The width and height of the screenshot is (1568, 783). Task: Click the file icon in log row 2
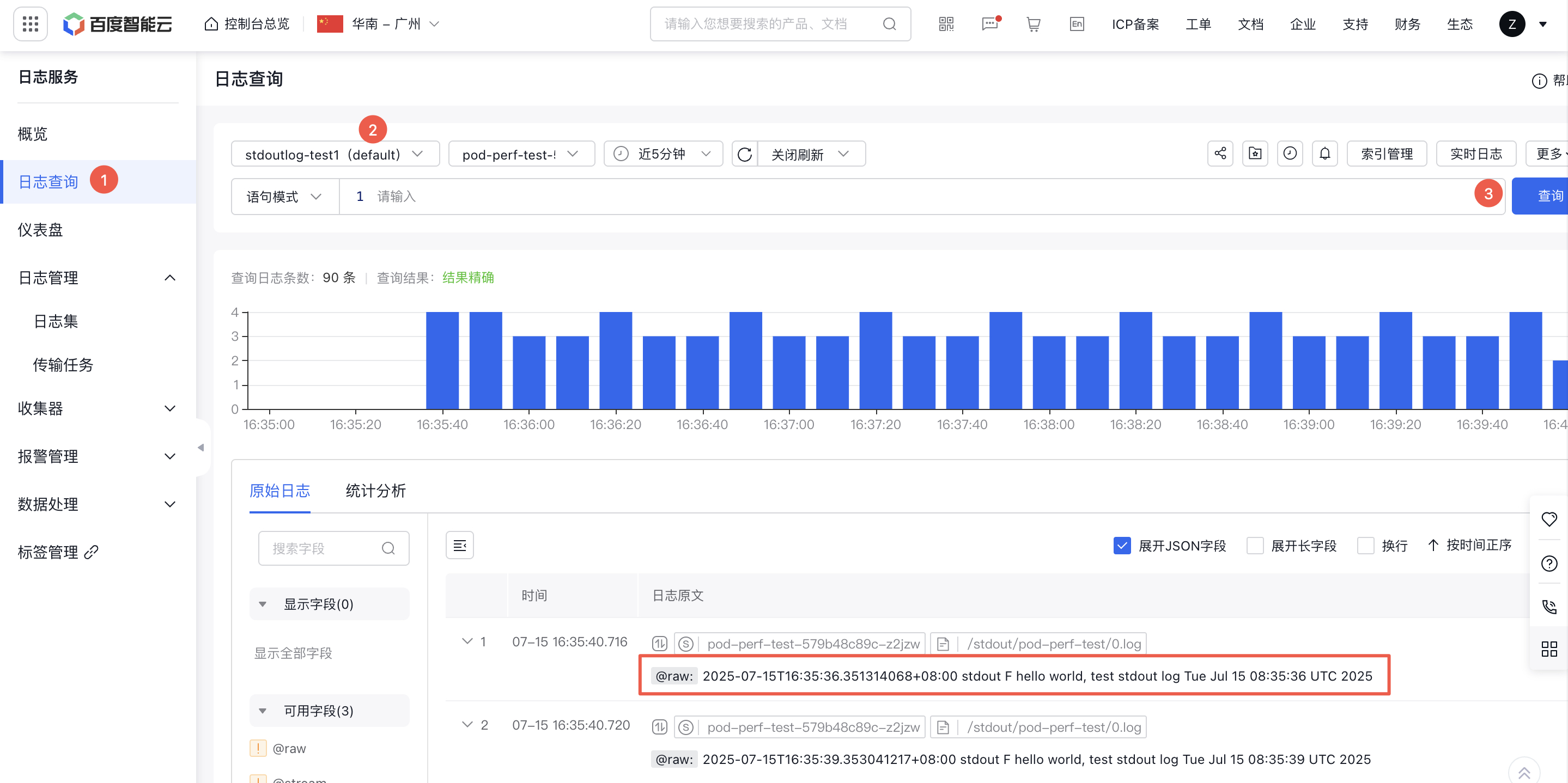click(x=943, y=727)
